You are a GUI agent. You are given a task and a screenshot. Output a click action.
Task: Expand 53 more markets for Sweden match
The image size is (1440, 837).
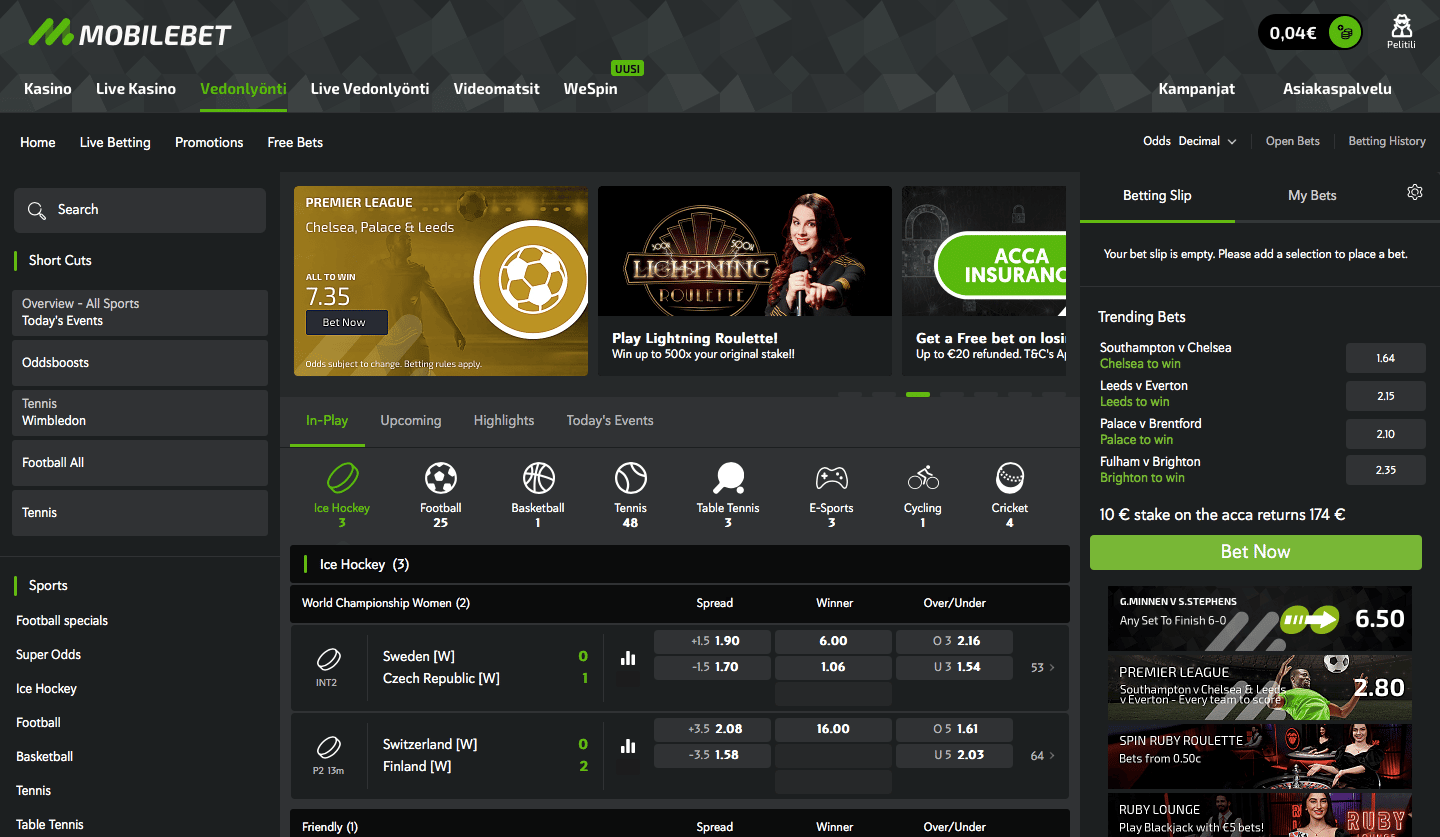[1043, 667]
